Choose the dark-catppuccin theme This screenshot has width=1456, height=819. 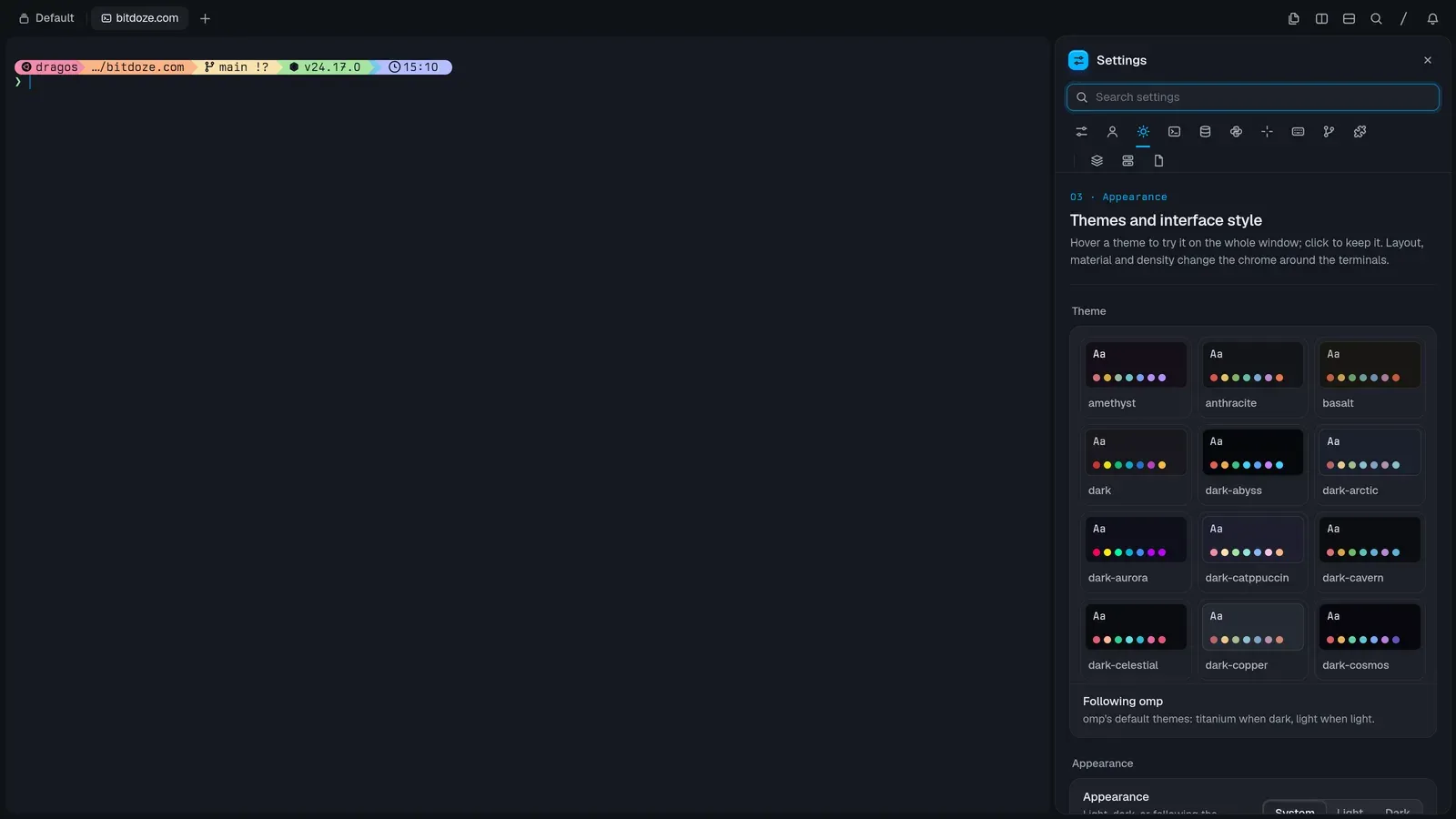(1253, 552)
